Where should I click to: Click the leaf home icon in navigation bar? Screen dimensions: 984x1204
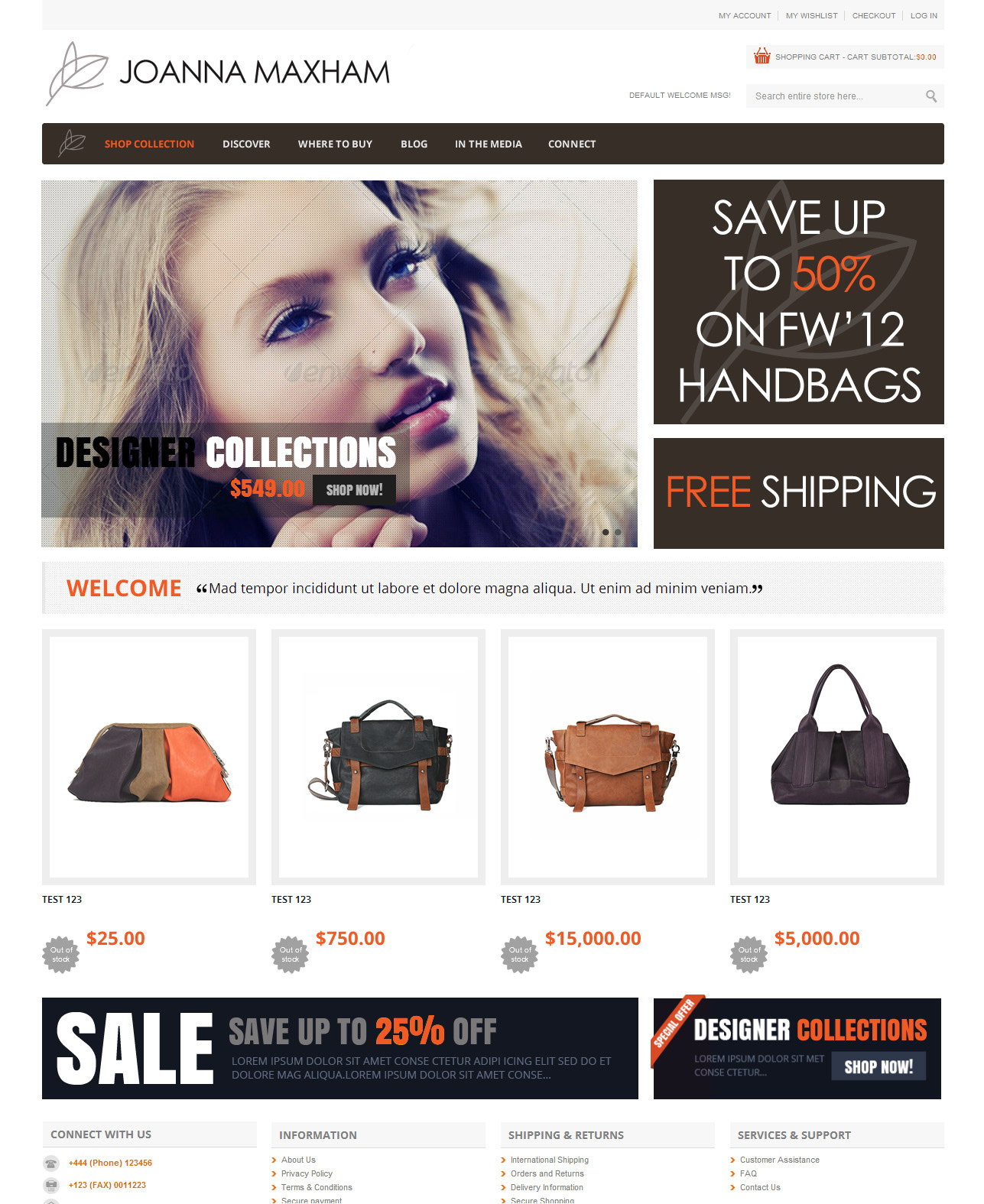(x=72, y=143)
